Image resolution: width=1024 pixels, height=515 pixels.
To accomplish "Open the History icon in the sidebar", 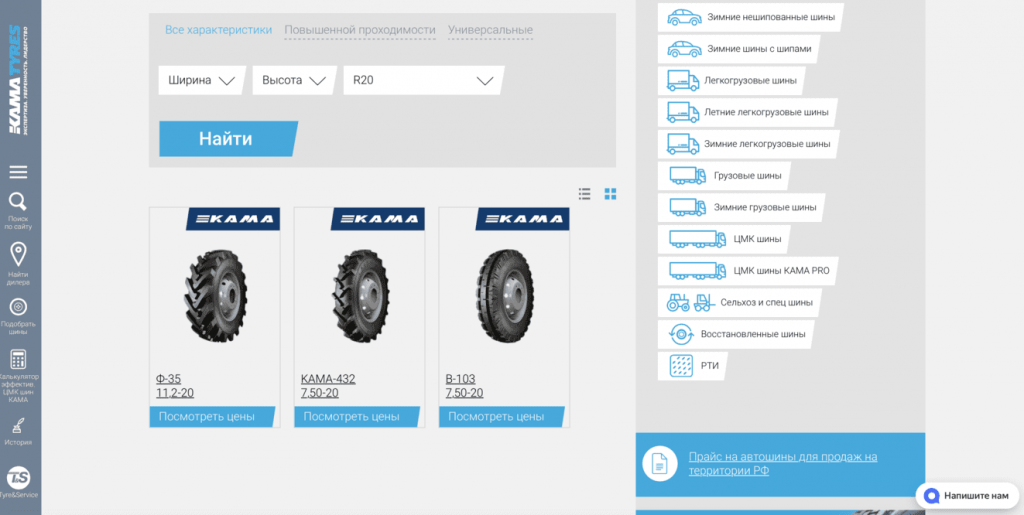I will tap(18, 426).
